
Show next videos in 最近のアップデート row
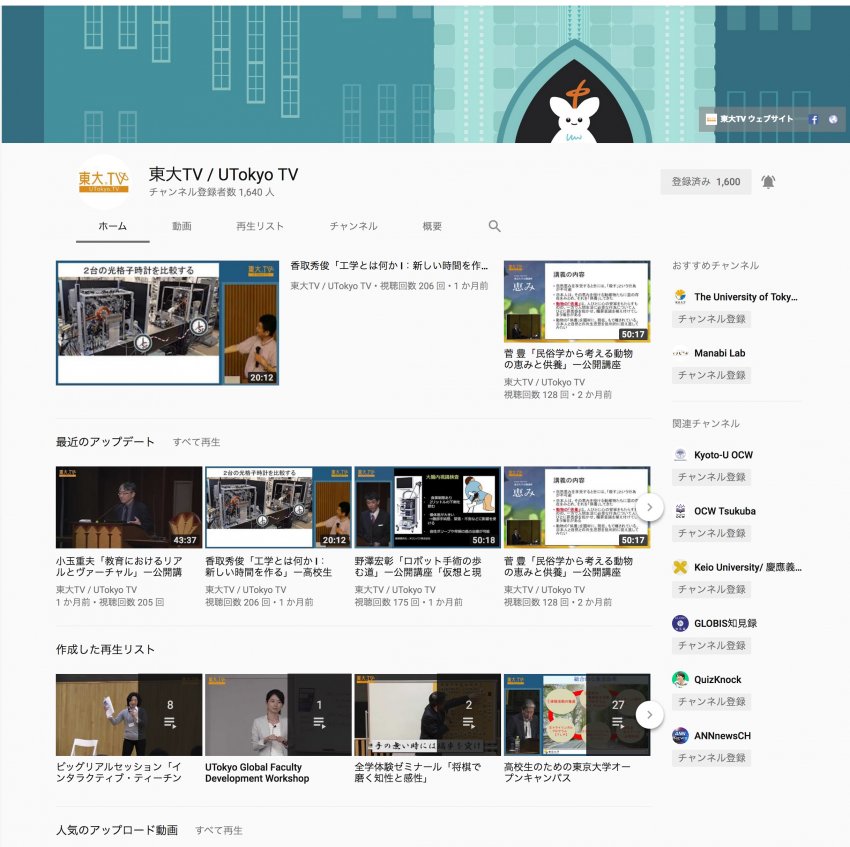pyautogui.click(x=649, y=508)
